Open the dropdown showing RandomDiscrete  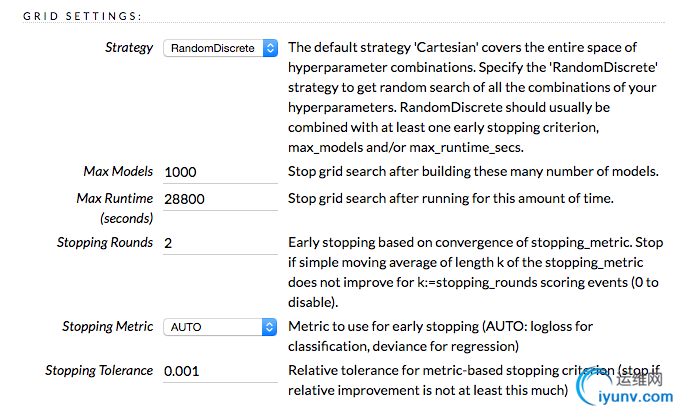click(220, 48)
